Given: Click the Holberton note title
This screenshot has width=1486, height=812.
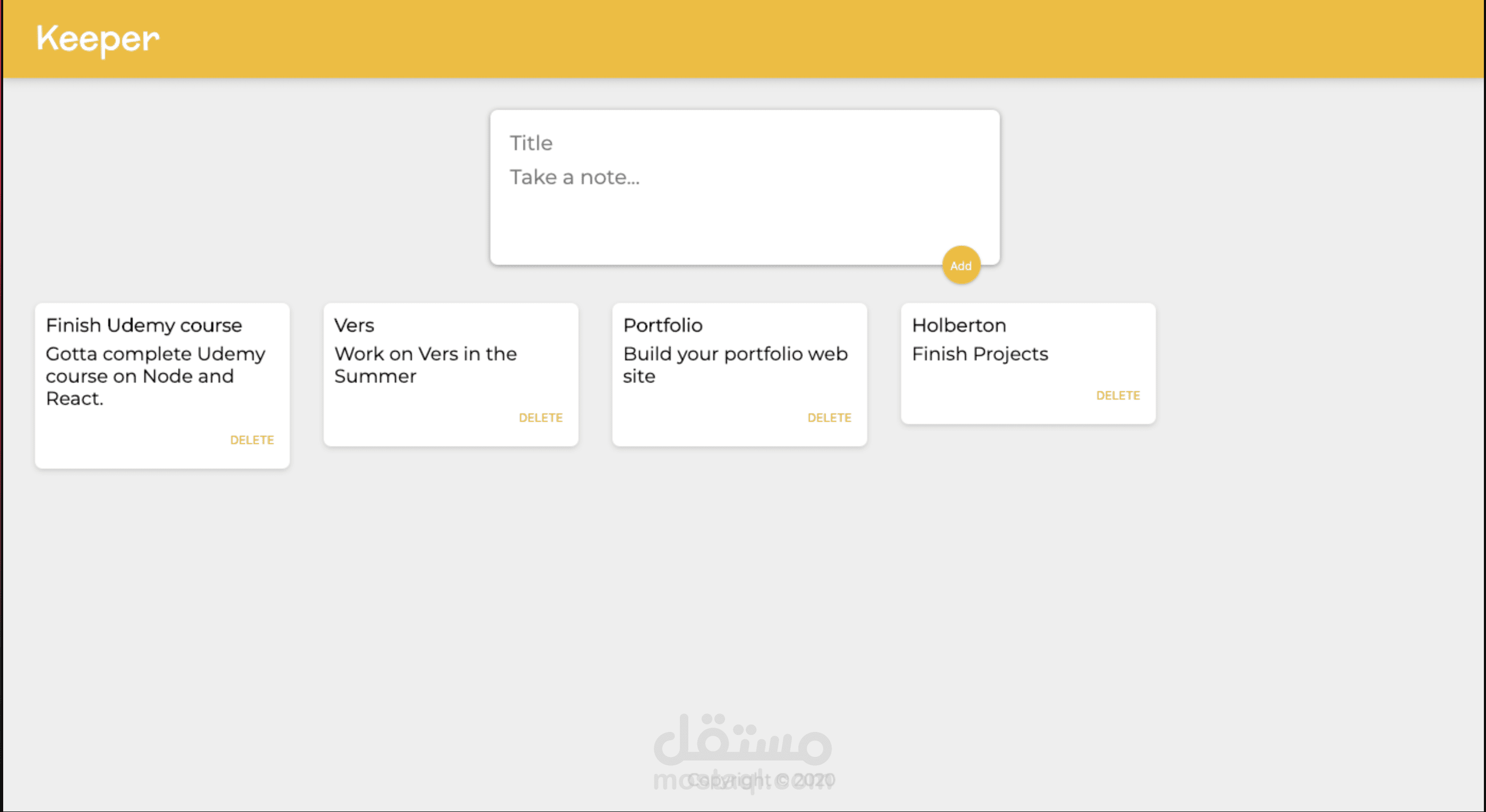Looking at the screenshot, I should point(959,325).
